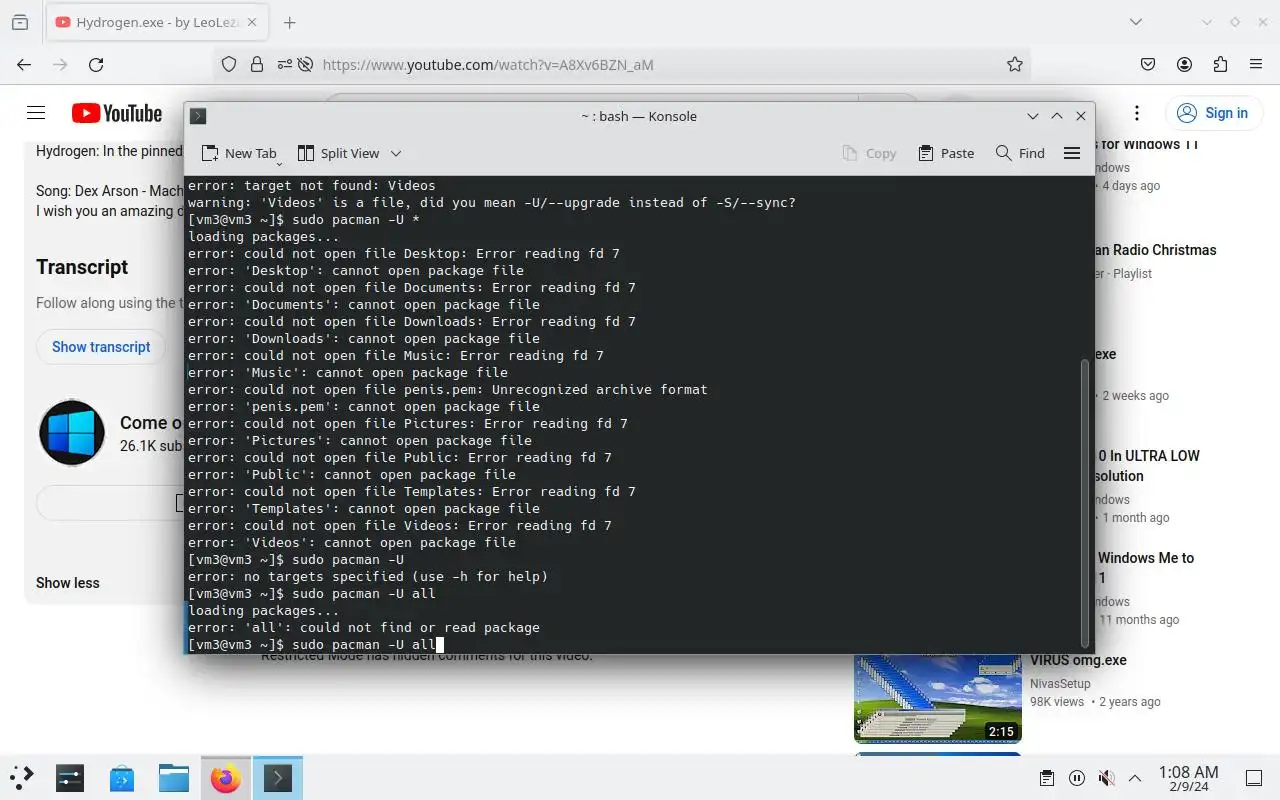Click Split View in Konsole toolbar
Viewport: 1280px width, 800px height.
point(339,153)
